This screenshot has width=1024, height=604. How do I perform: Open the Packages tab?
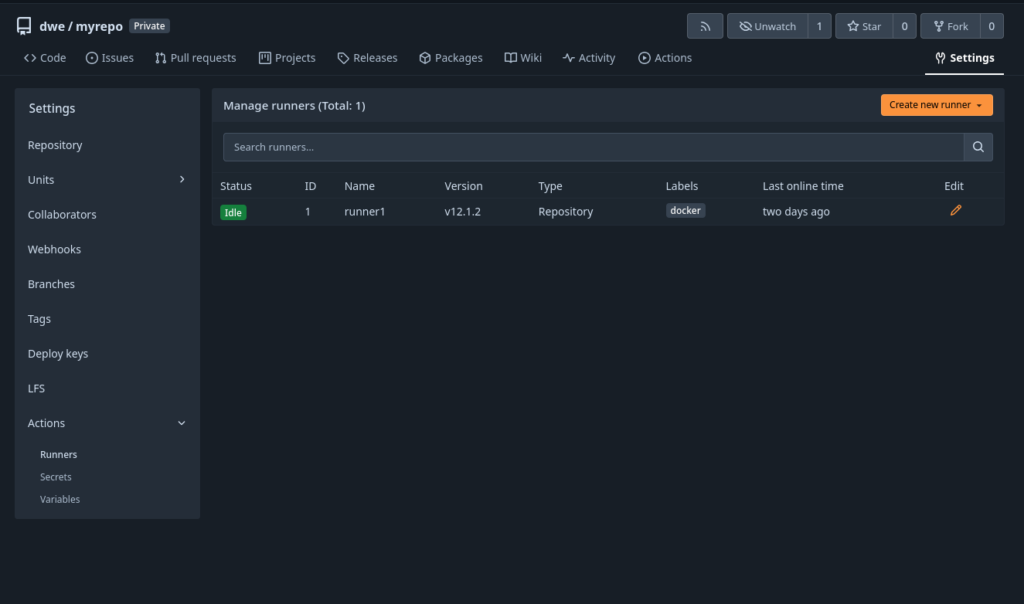click(x=450, y=58)
